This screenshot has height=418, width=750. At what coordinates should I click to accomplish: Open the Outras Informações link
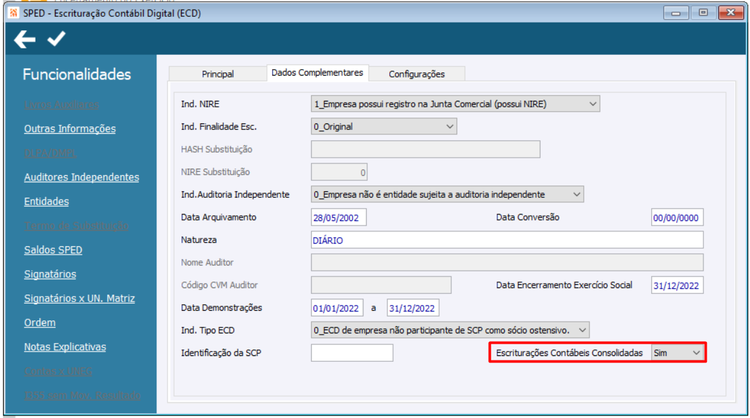coord(70,129)
